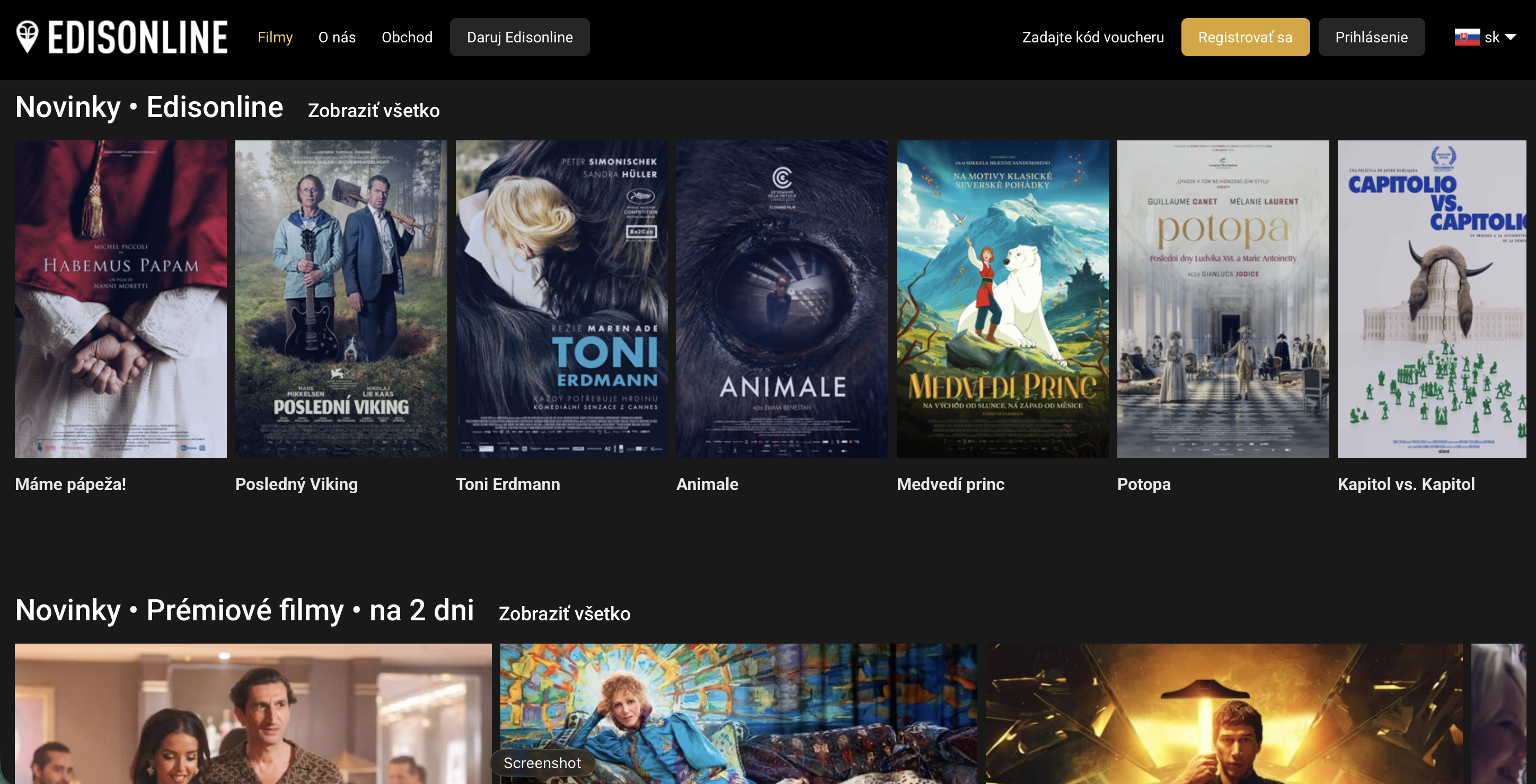The height and width of the screenshot is (784, 1536).
Task: Open the Medvědí princ poster
Action: tap(1002, 299)
